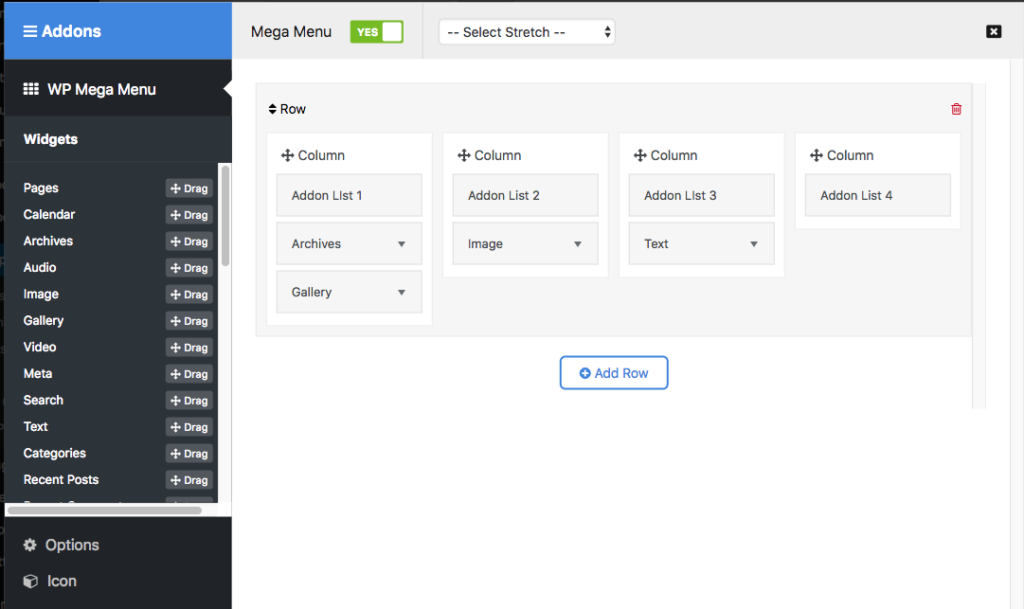Open the Select Stretch dropdown
Image resolution: width=1024 pixels, height=609 pixels.
pyautogui.click(x=527, y=31)
